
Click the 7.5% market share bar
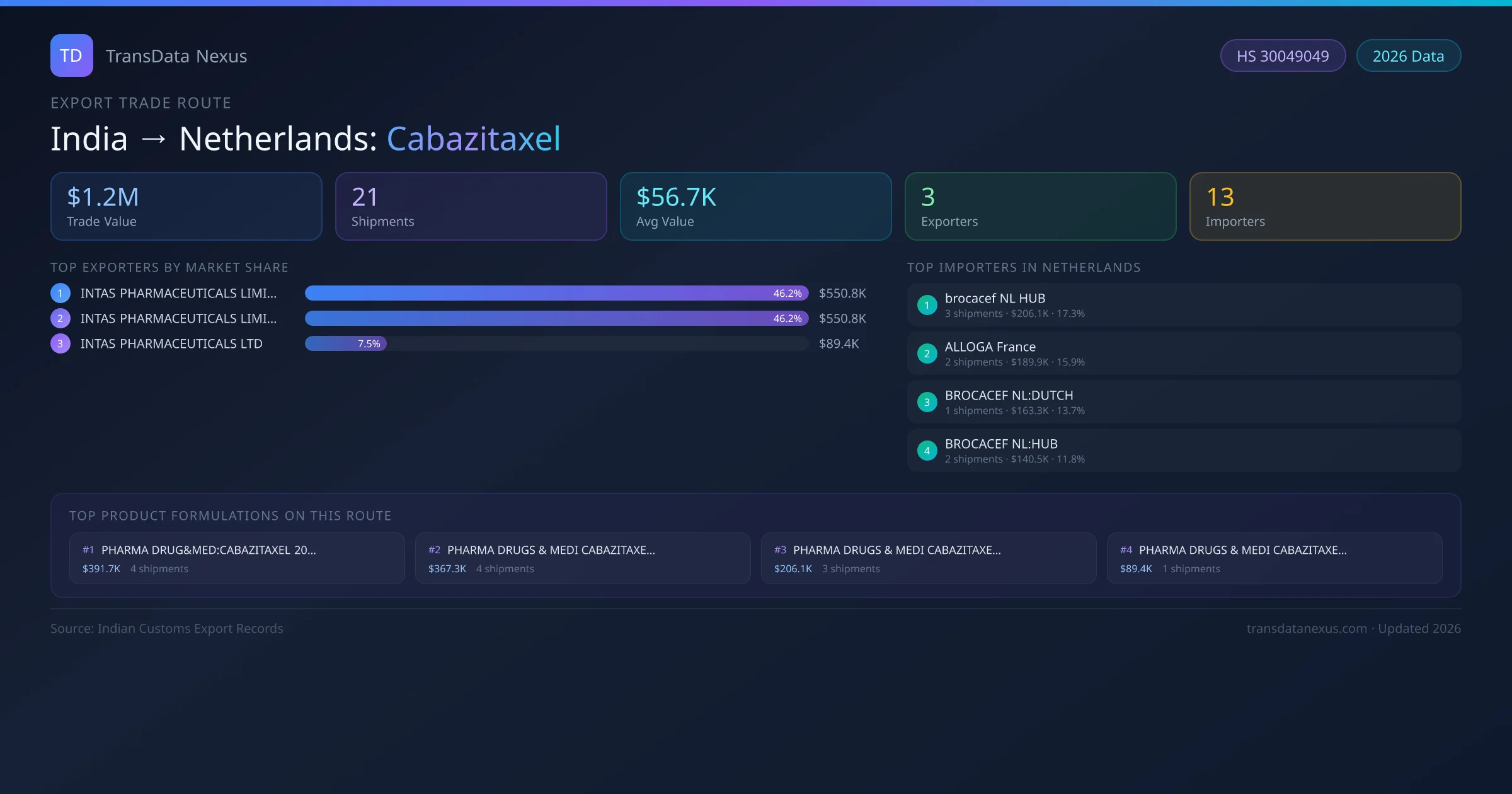[346, 343]
